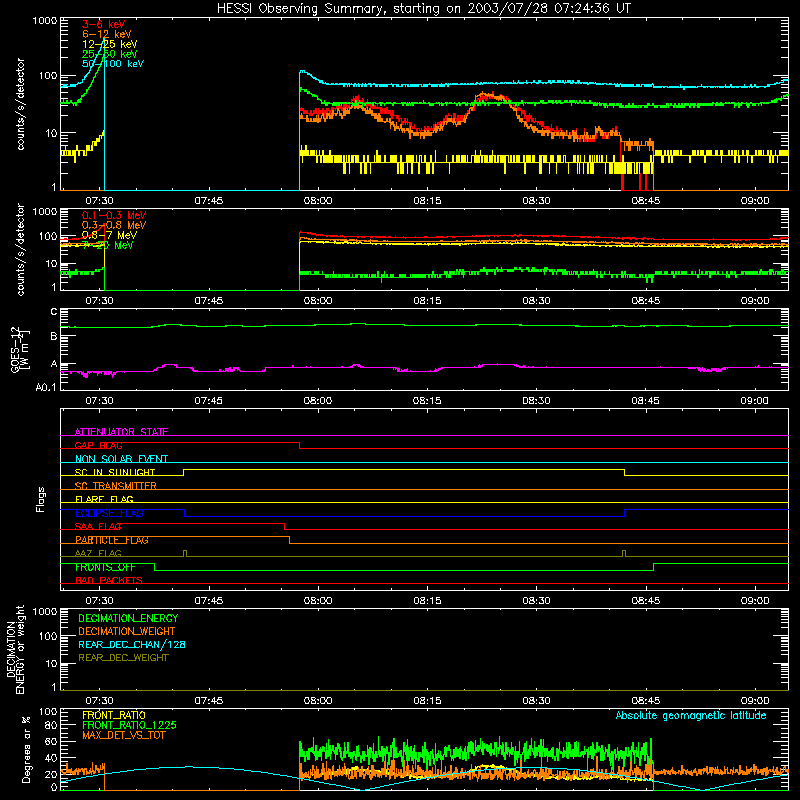The image size is (800, 800).
Task: Click the Flags vertical axis title
Action: pos(41,499)
